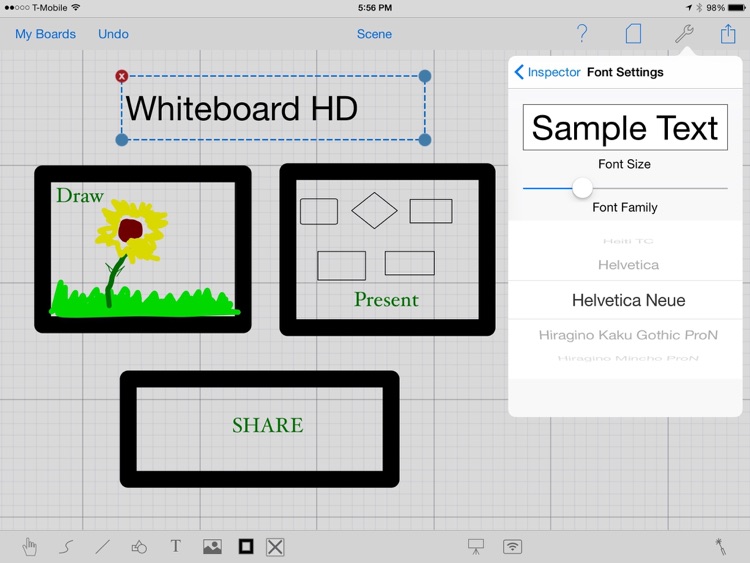The width and height of the screenshot is (750, 563).
Task: Select the Whiteboard HD text
Action: pos(242,109)
